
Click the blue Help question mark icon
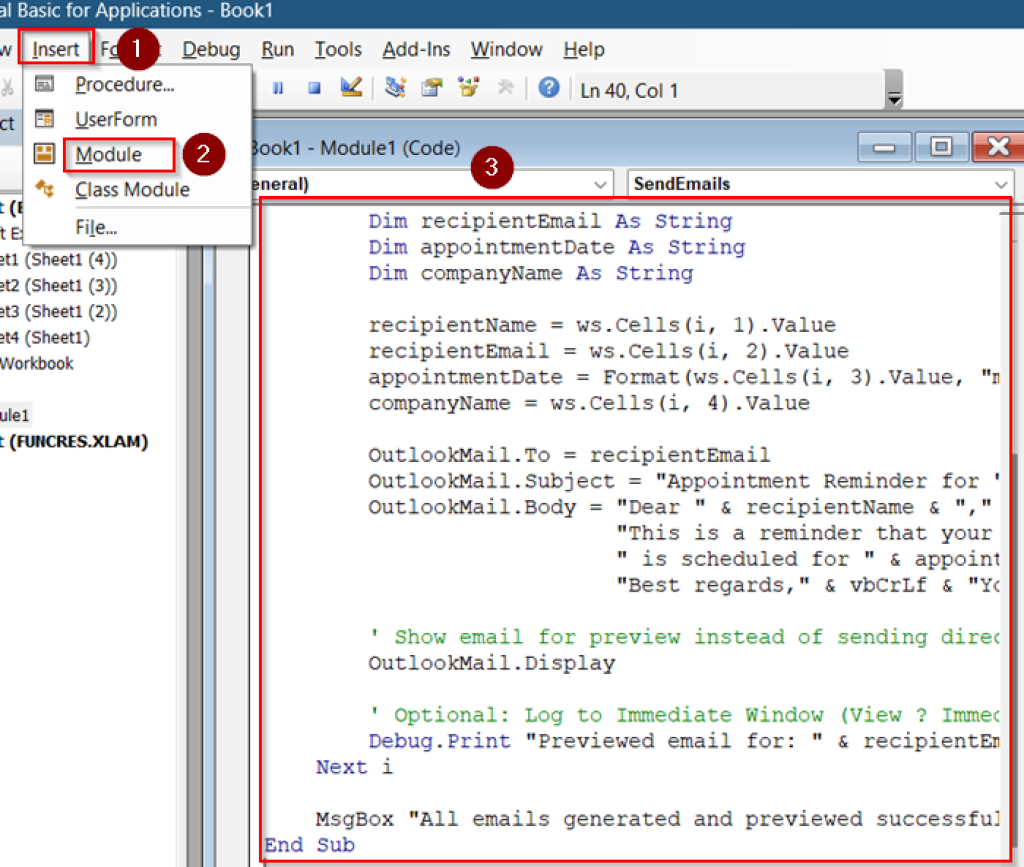(548, 88)
